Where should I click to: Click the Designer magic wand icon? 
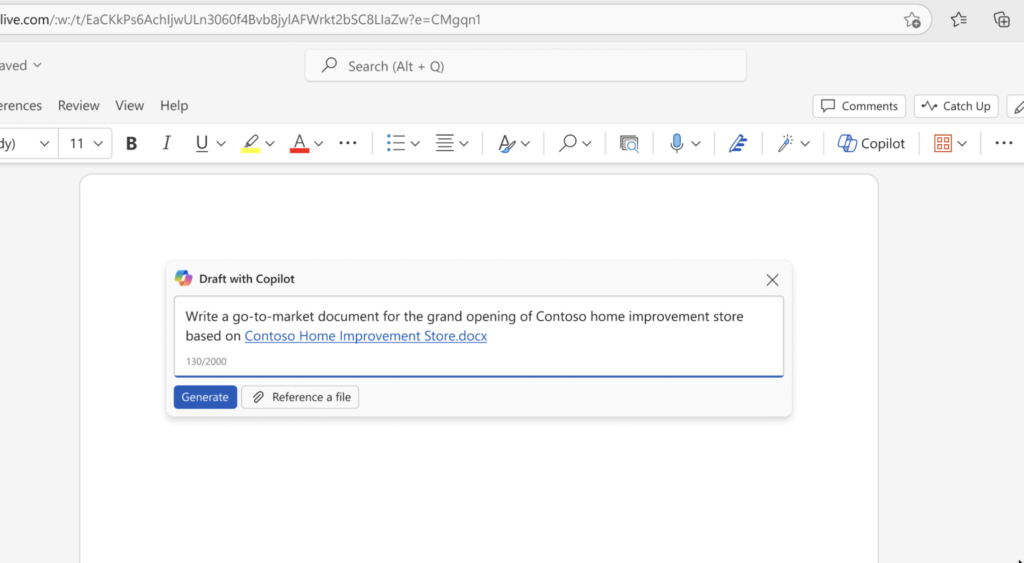(x=786, y=143)
